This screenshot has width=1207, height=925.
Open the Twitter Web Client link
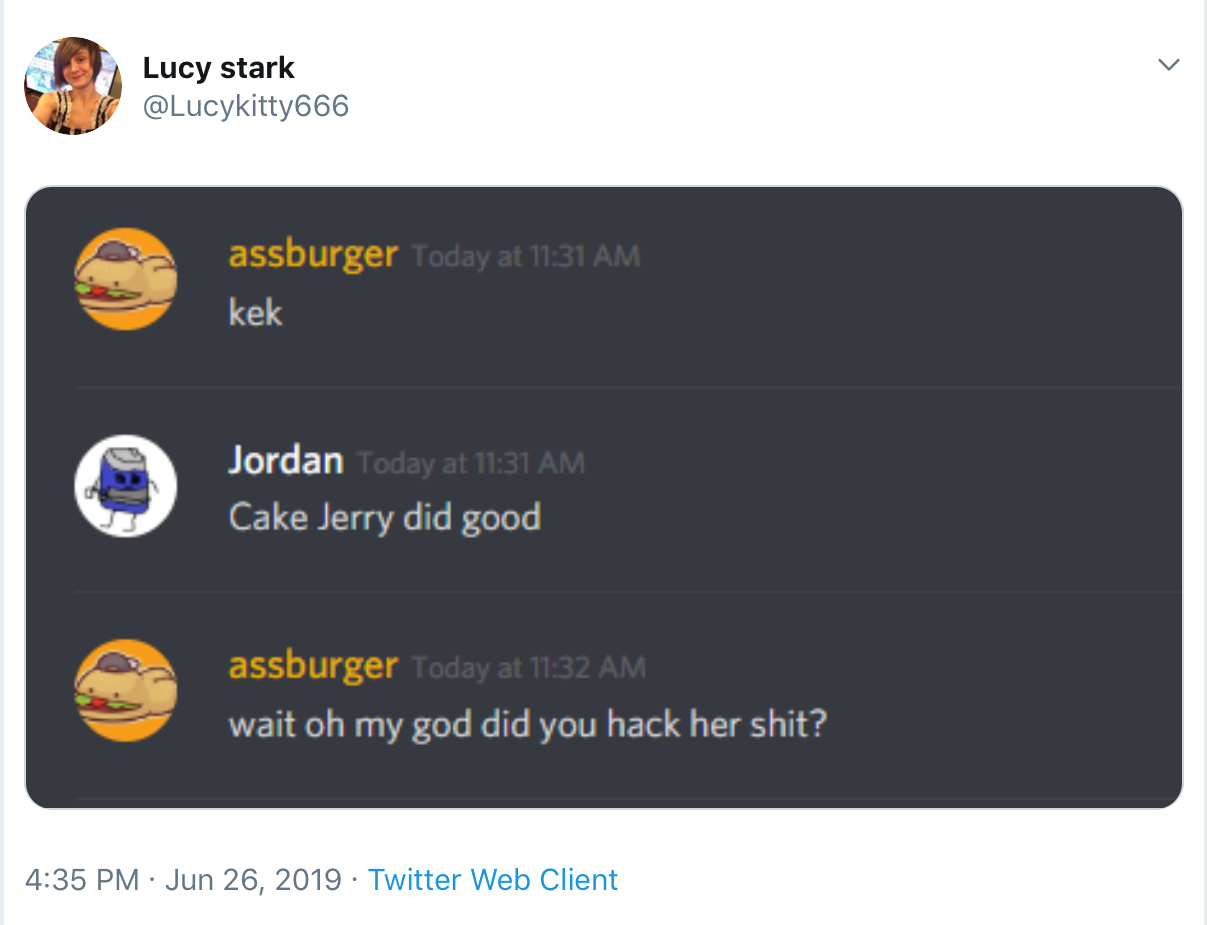[x=493, y=880]
